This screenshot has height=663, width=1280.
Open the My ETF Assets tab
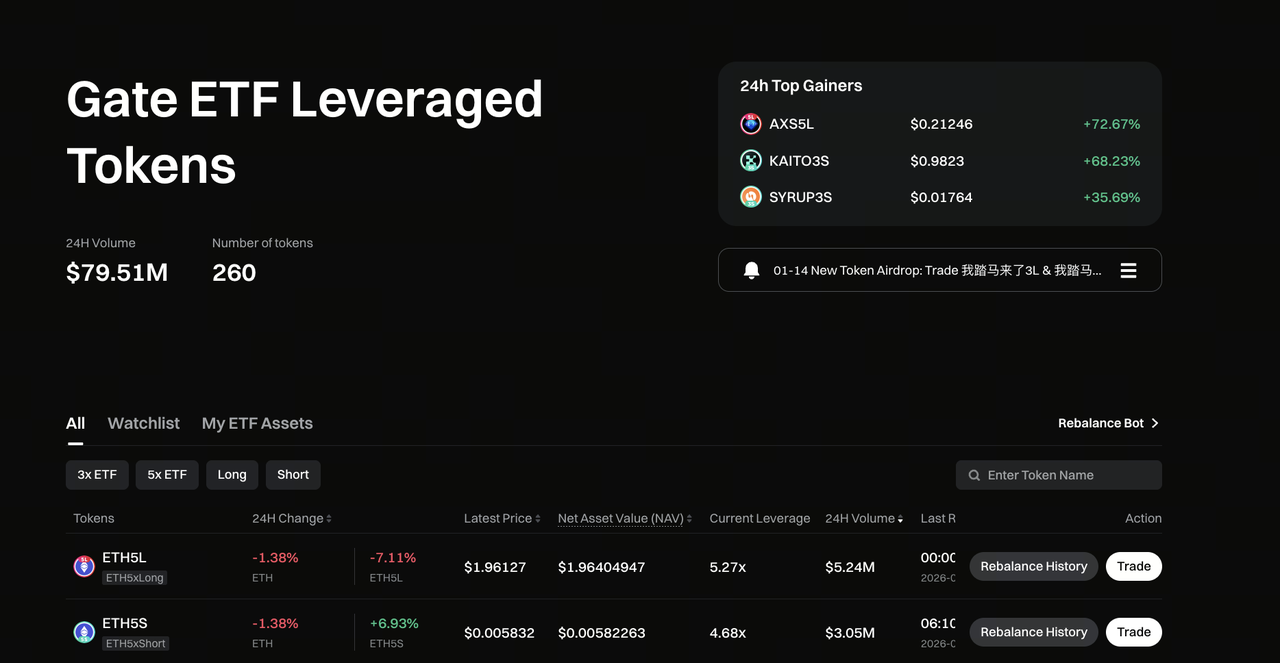(257, 423)
